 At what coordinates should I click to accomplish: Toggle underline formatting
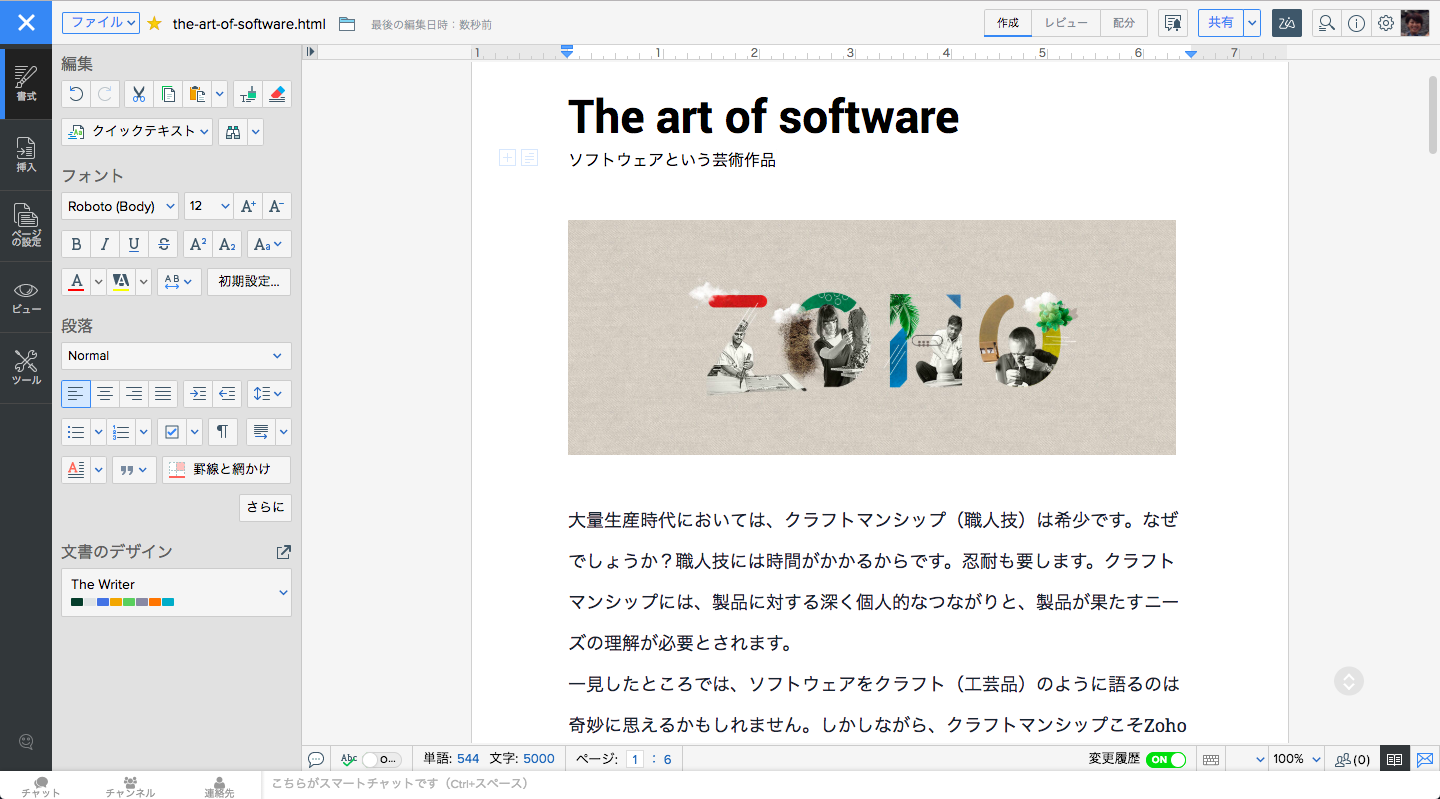pos(134,244)
